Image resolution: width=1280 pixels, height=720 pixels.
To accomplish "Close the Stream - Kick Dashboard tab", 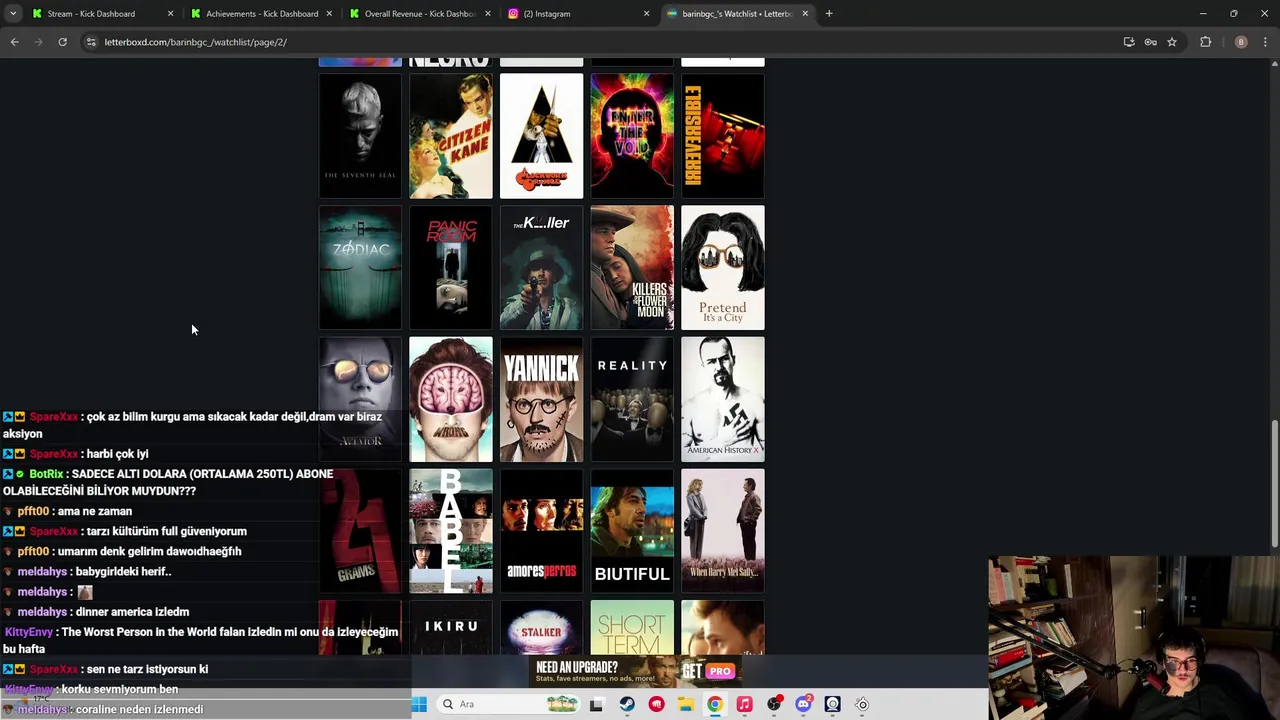I will tap(170, 14).
